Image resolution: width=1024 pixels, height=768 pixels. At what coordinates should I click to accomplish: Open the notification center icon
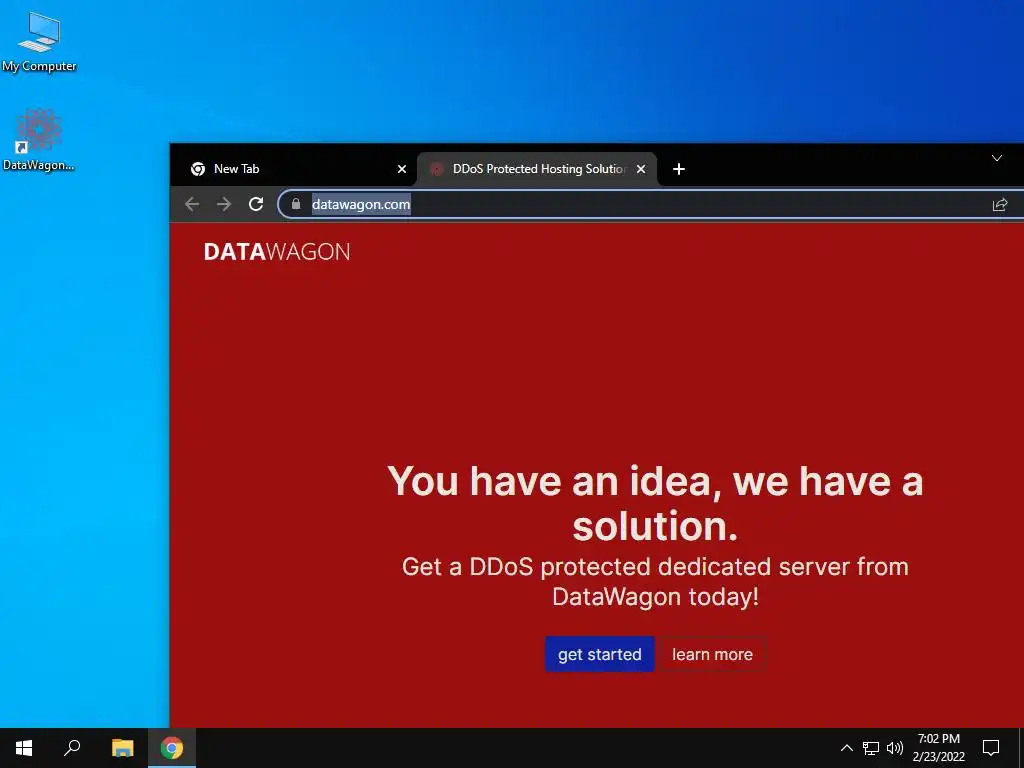click(991, 748)
